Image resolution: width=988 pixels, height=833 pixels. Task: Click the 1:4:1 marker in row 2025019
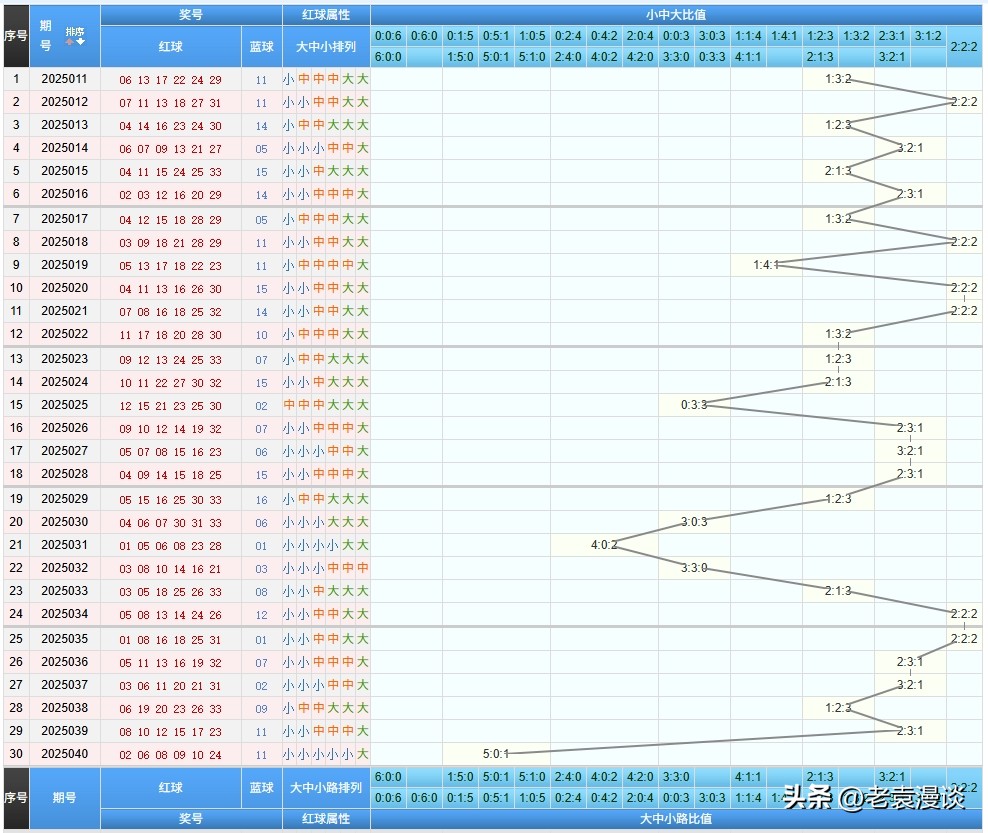[x=765, y=265]
